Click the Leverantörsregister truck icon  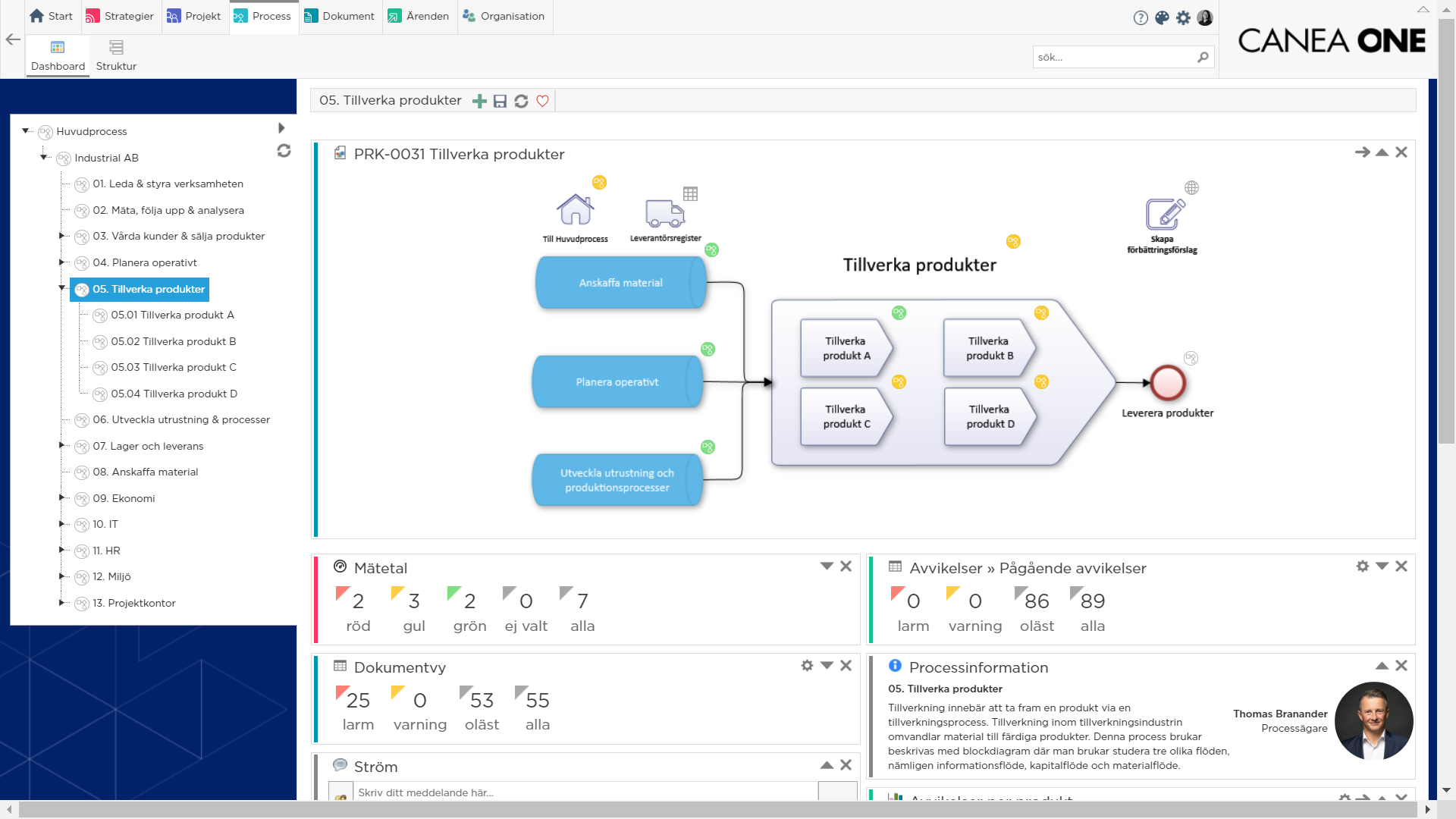pyautogui.click(x=665, y=213)
